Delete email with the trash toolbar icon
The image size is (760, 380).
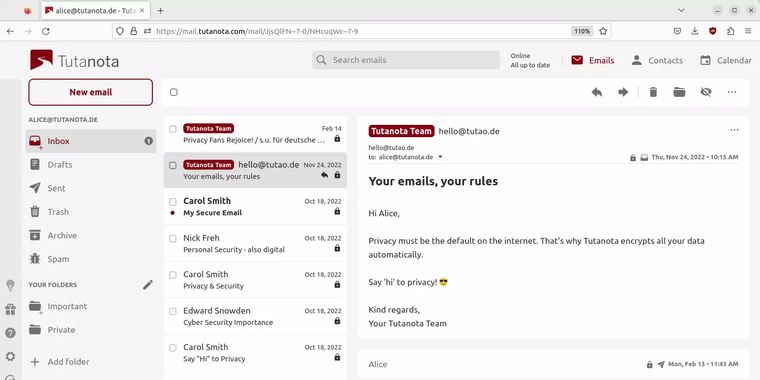click(x=653, y=92)
